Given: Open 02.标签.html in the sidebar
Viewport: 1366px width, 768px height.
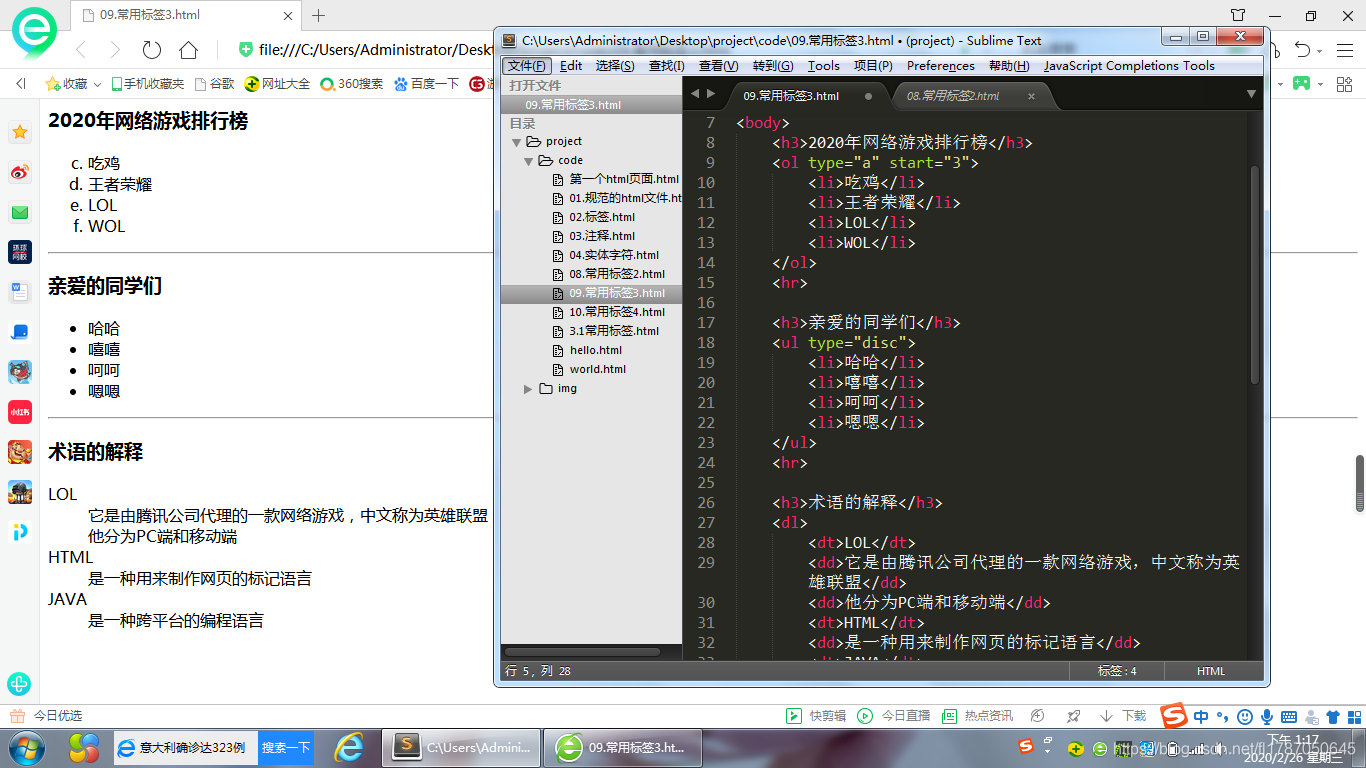Looking at the screenshot, I should [x=602, y=217].
